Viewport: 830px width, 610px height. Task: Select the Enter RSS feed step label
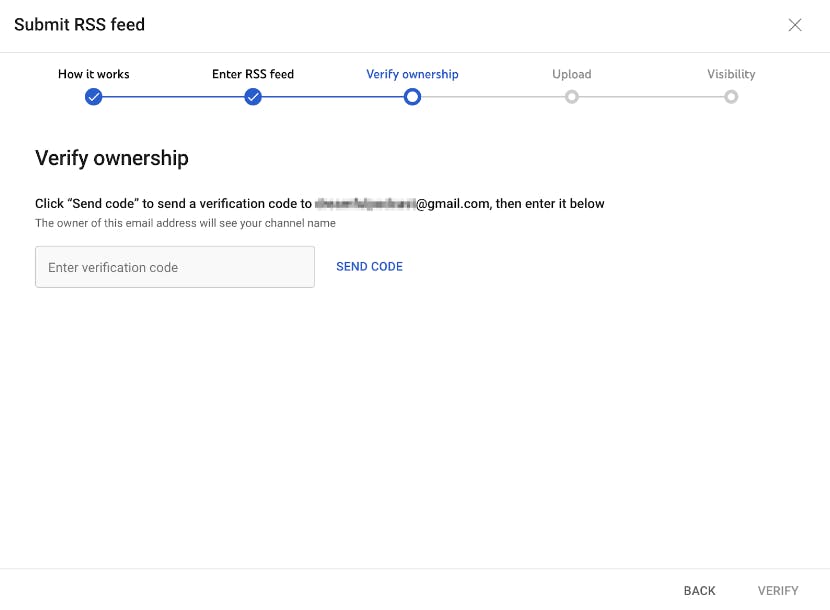click(252, 74)
